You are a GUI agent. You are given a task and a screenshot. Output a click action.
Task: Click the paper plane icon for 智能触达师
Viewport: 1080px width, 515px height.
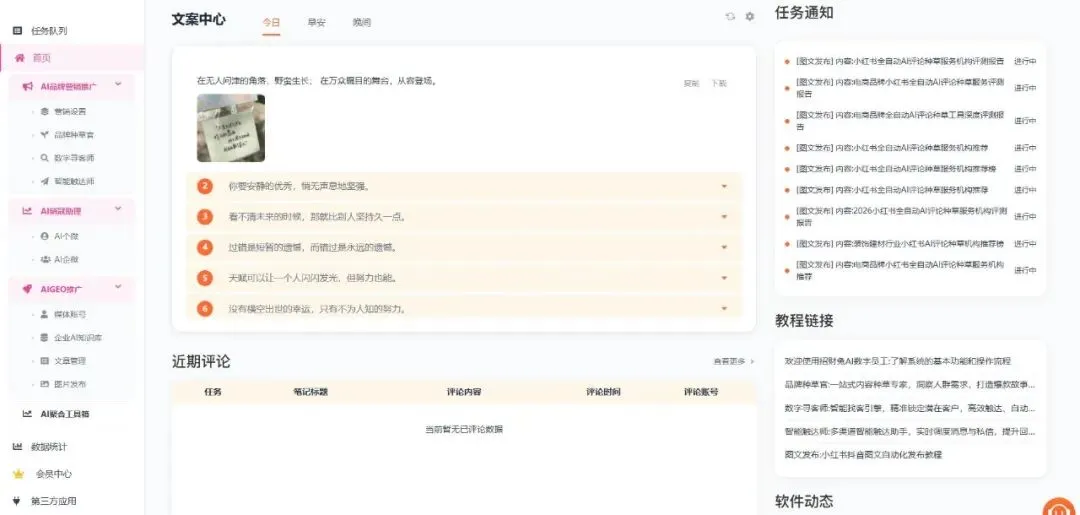(45, 181)
